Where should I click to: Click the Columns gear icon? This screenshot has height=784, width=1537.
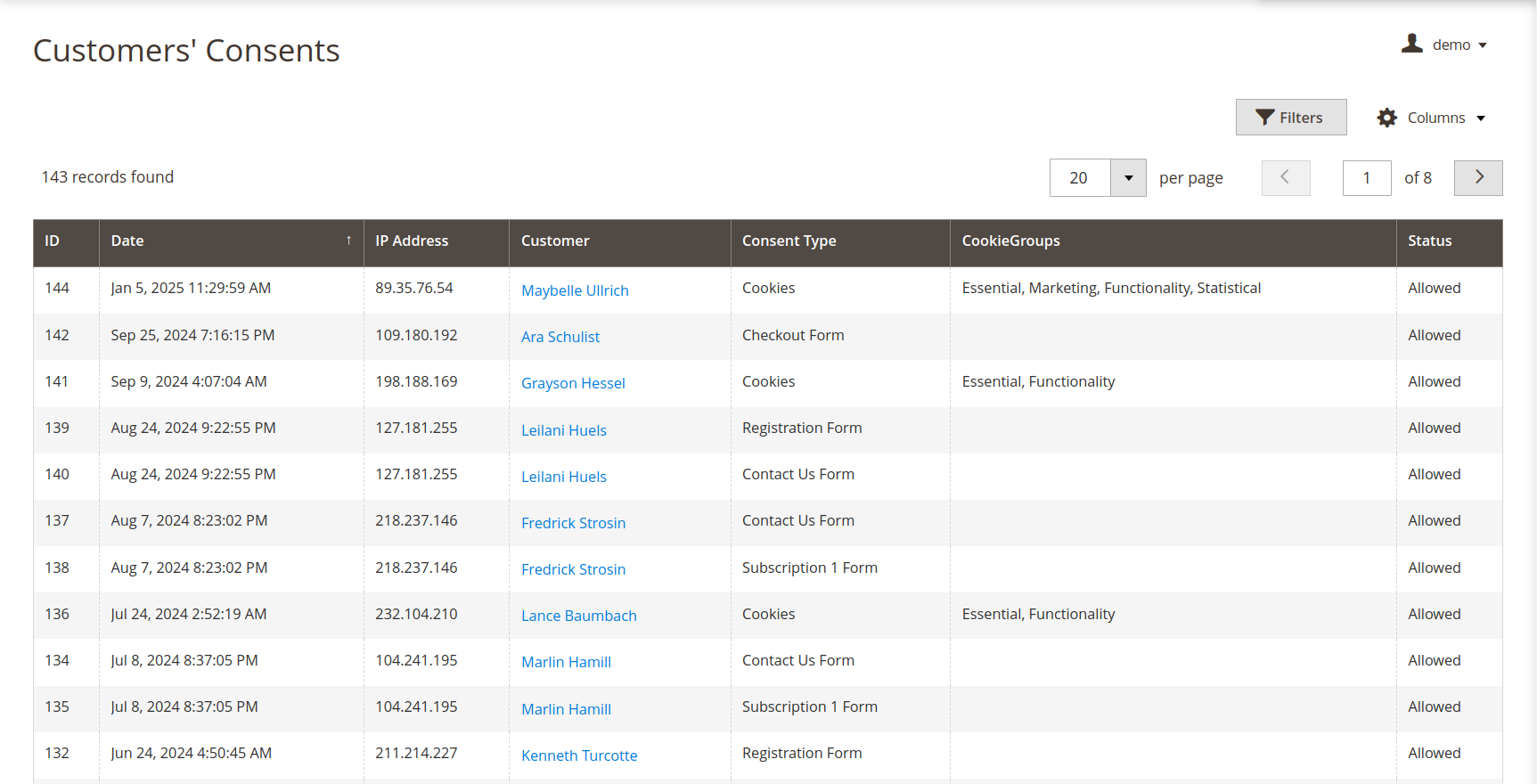pos(1386,118)
